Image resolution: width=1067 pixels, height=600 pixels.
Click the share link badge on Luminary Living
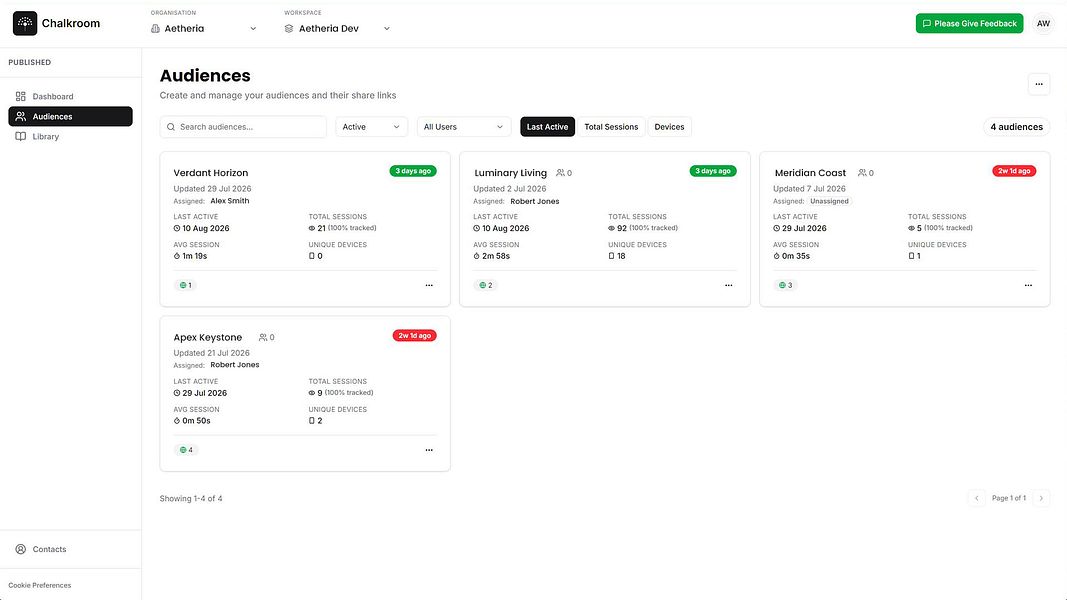click(485, 285)
